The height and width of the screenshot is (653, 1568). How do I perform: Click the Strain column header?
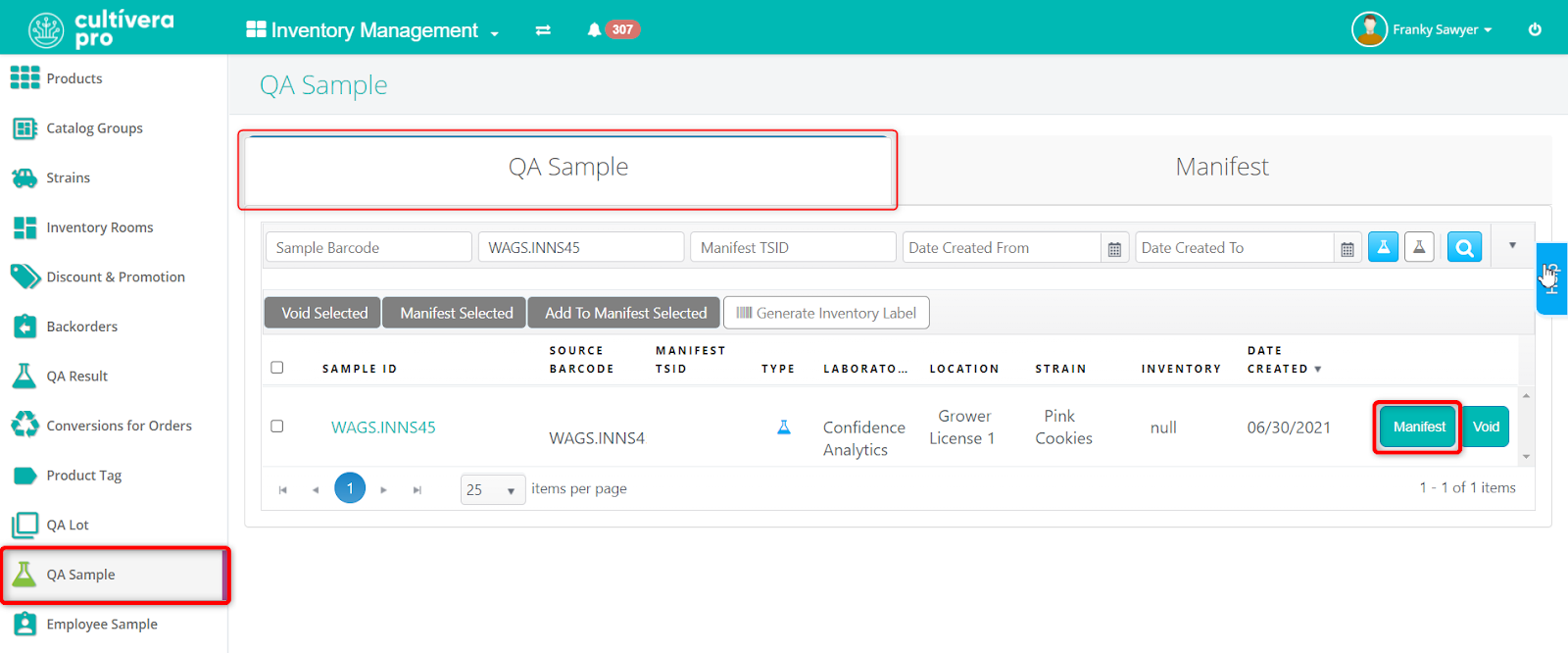coord(1060,369)
